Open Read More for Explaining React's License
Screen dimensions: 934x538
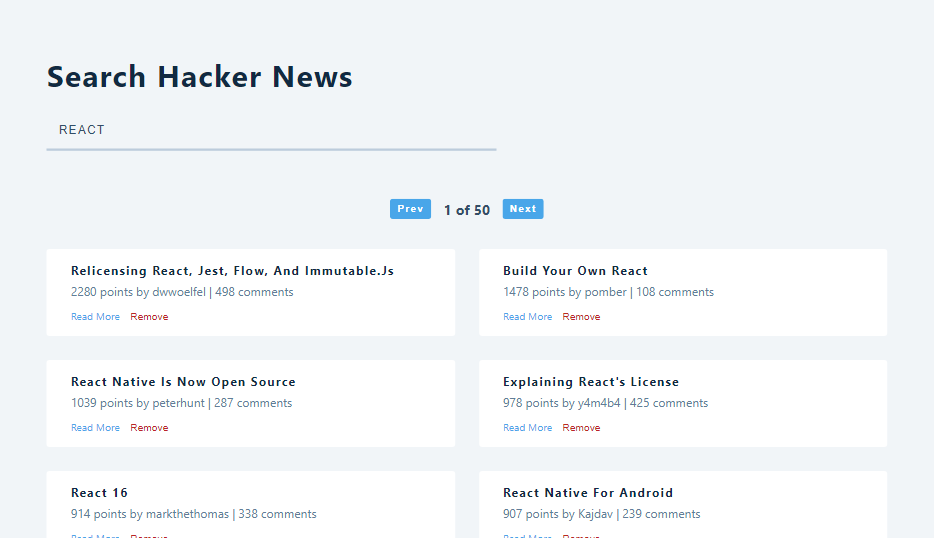pos(527,428)
